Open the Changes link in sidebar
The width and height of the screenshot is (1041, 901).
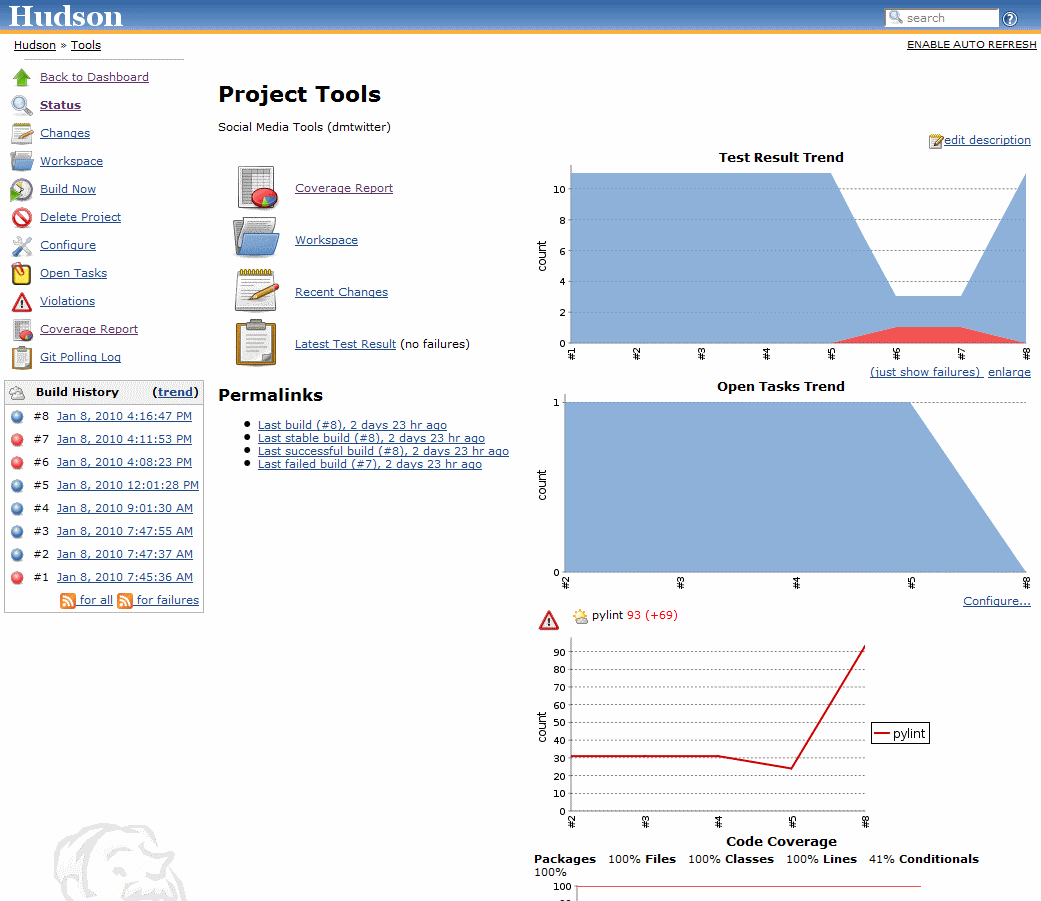coord(65,133)
